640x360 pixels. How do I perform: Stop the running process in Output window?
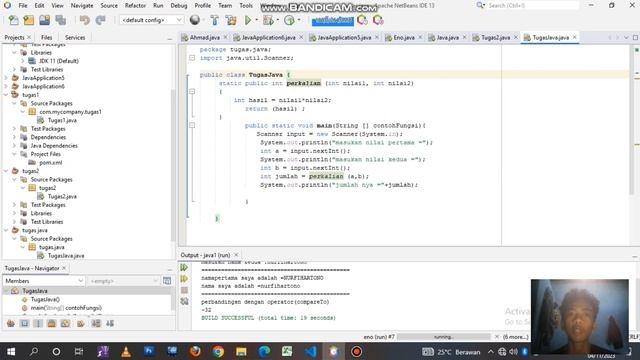point(184,290)
